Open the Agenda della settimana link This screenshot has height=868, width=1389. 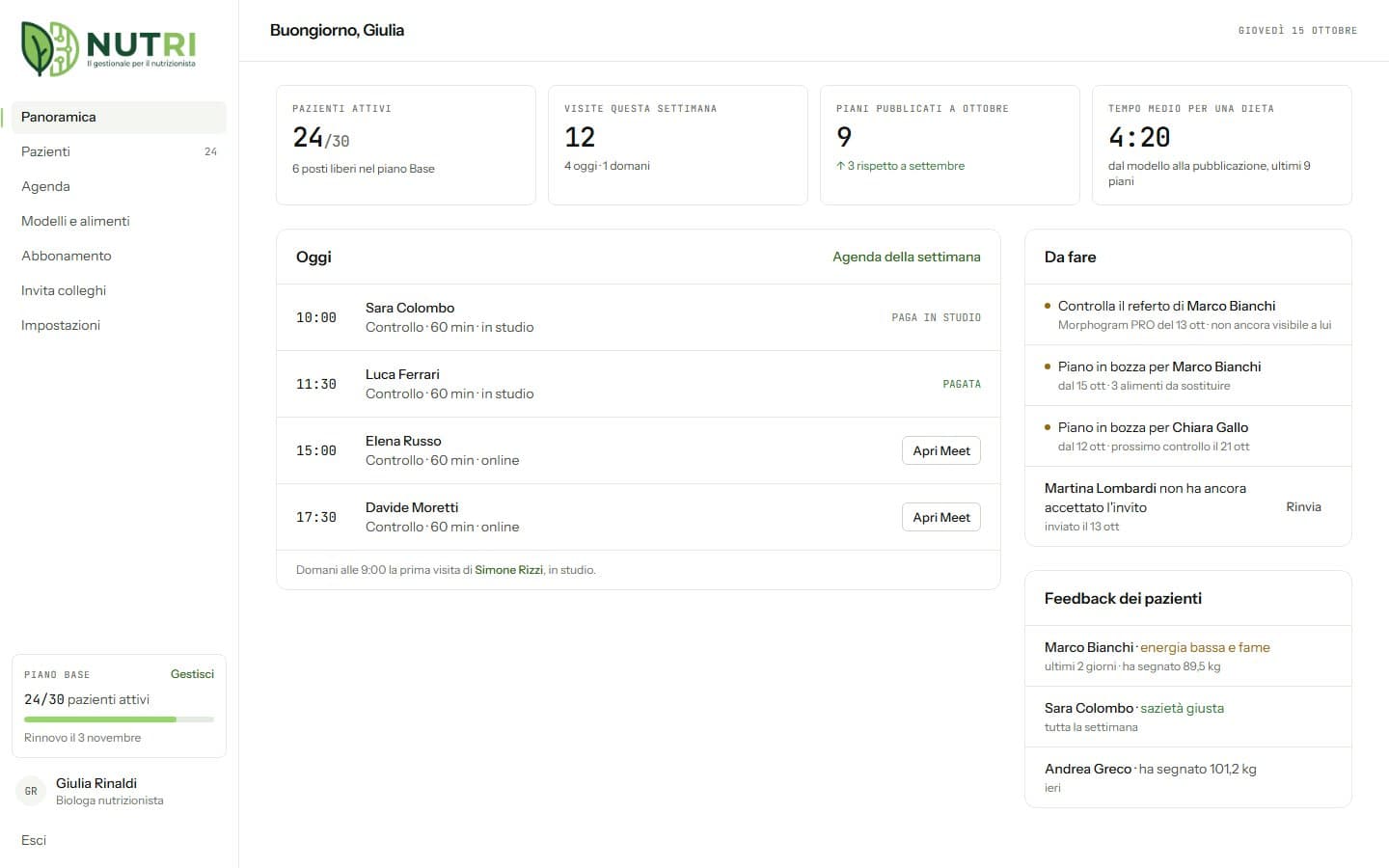[x=907, y=257]
